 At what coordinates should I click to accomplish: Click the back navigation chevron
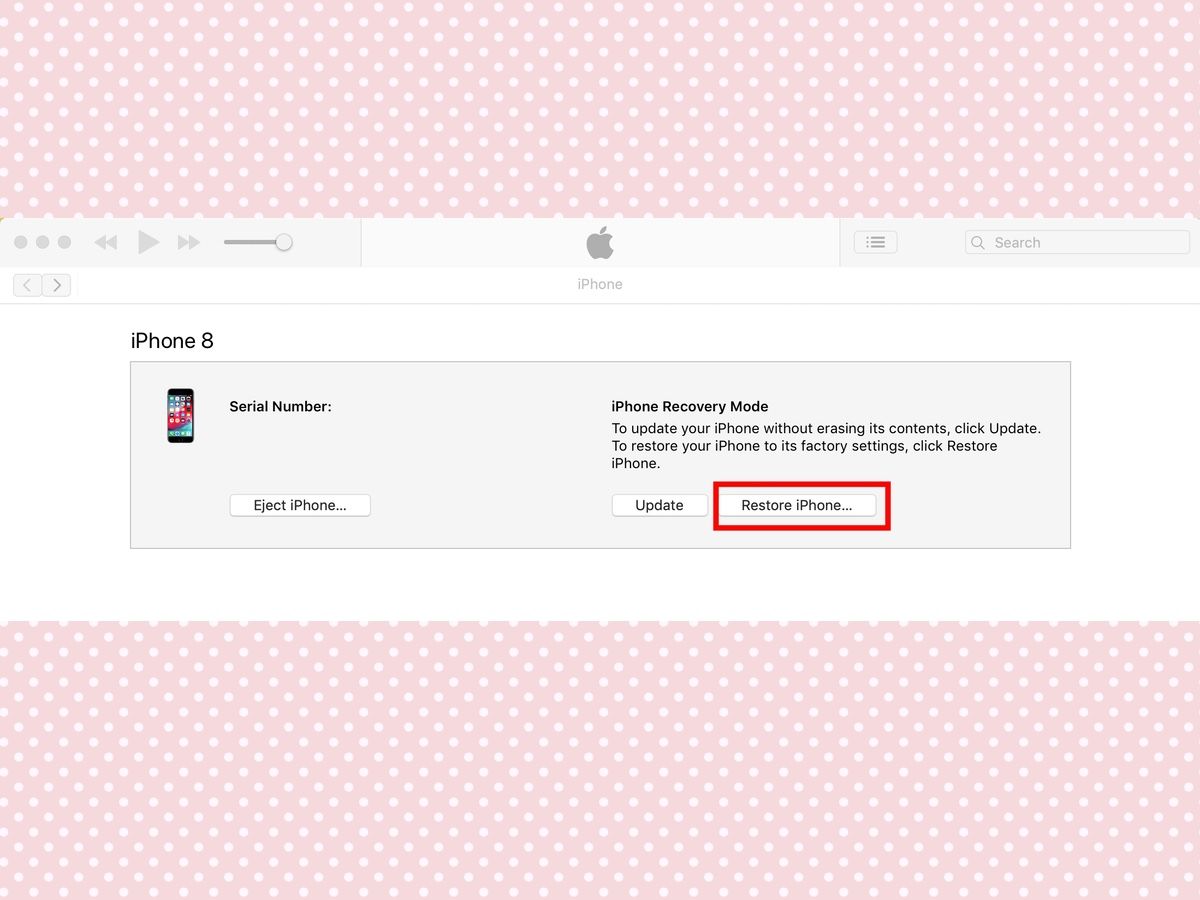coord(27,284)
